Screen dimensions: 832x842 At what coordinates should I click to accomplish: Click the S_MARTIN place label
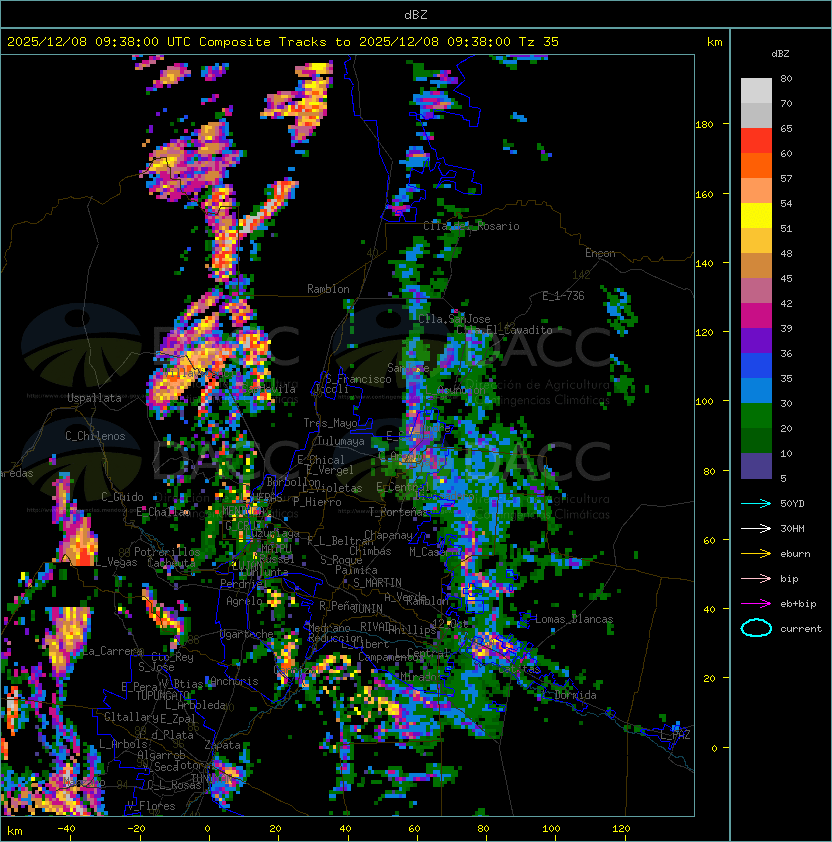[x=377, y=583]
